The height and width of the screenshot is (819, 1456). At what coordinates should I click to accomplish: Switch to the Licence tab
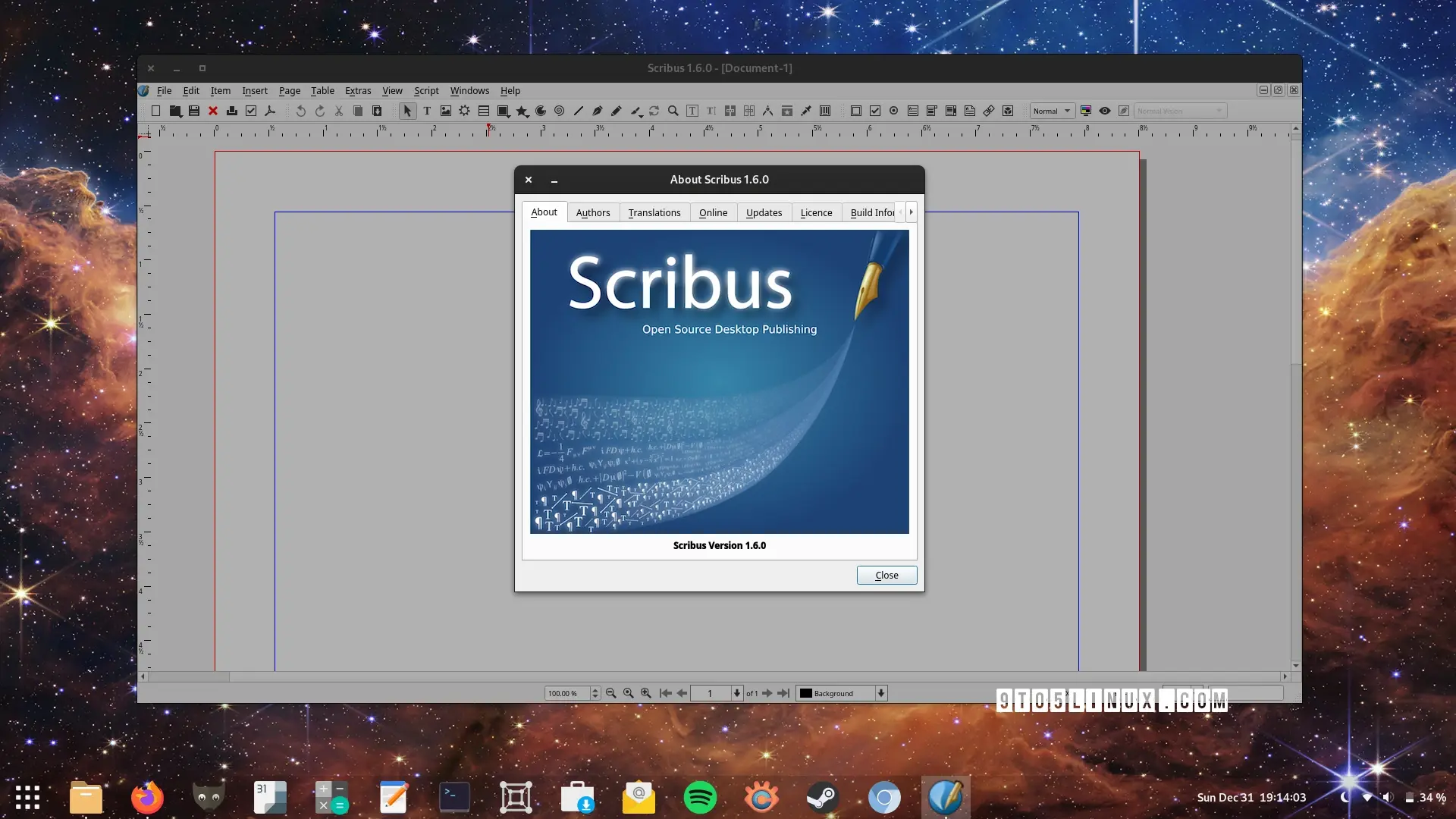tap(816, 212)
